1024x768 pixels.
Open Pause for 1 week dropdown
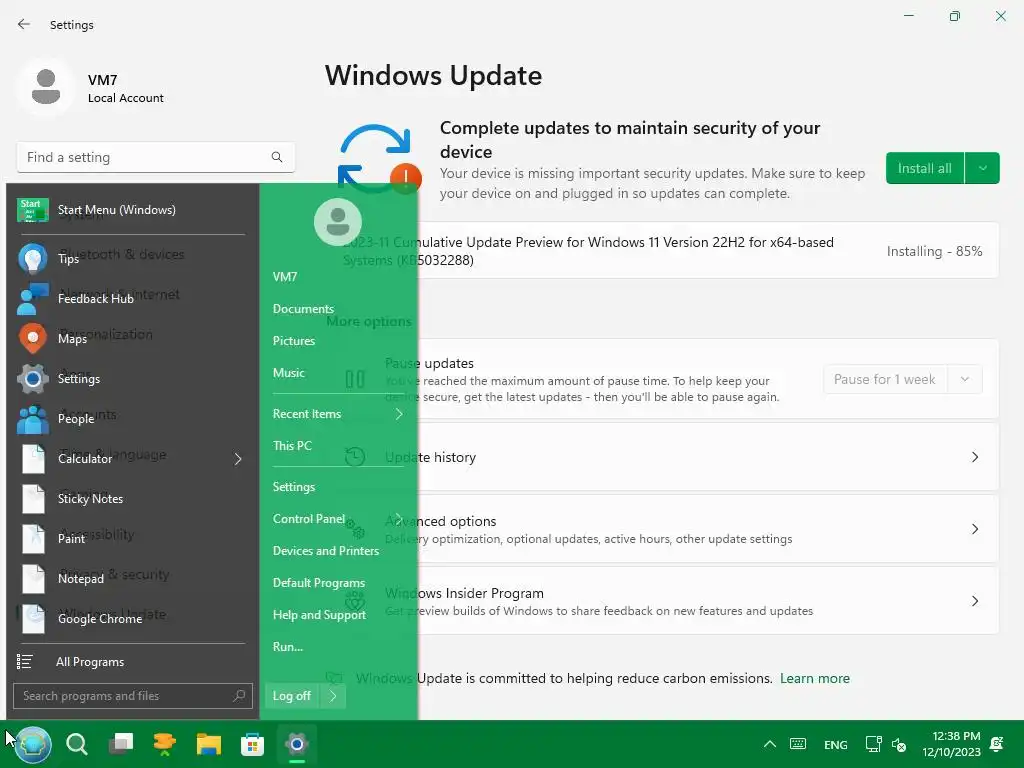click(x=965, y=379)
